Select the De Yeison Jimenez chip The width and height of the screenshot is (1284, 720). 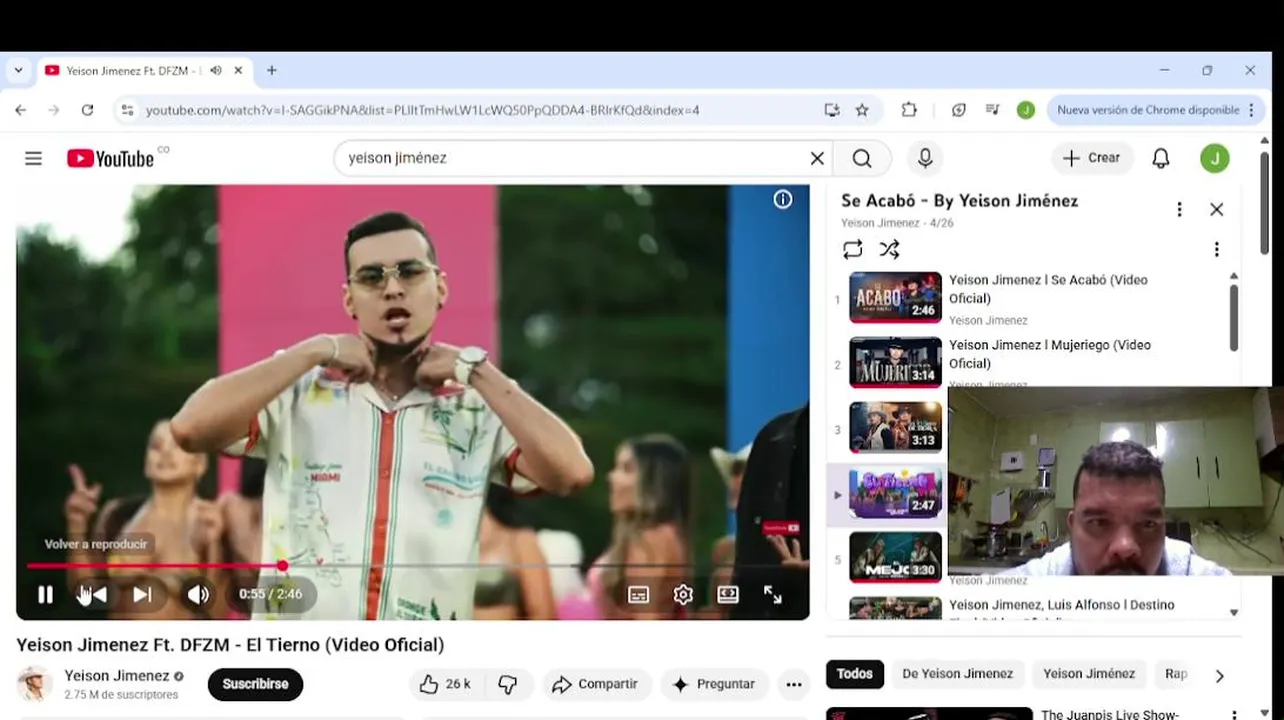[x=957, y=674]
